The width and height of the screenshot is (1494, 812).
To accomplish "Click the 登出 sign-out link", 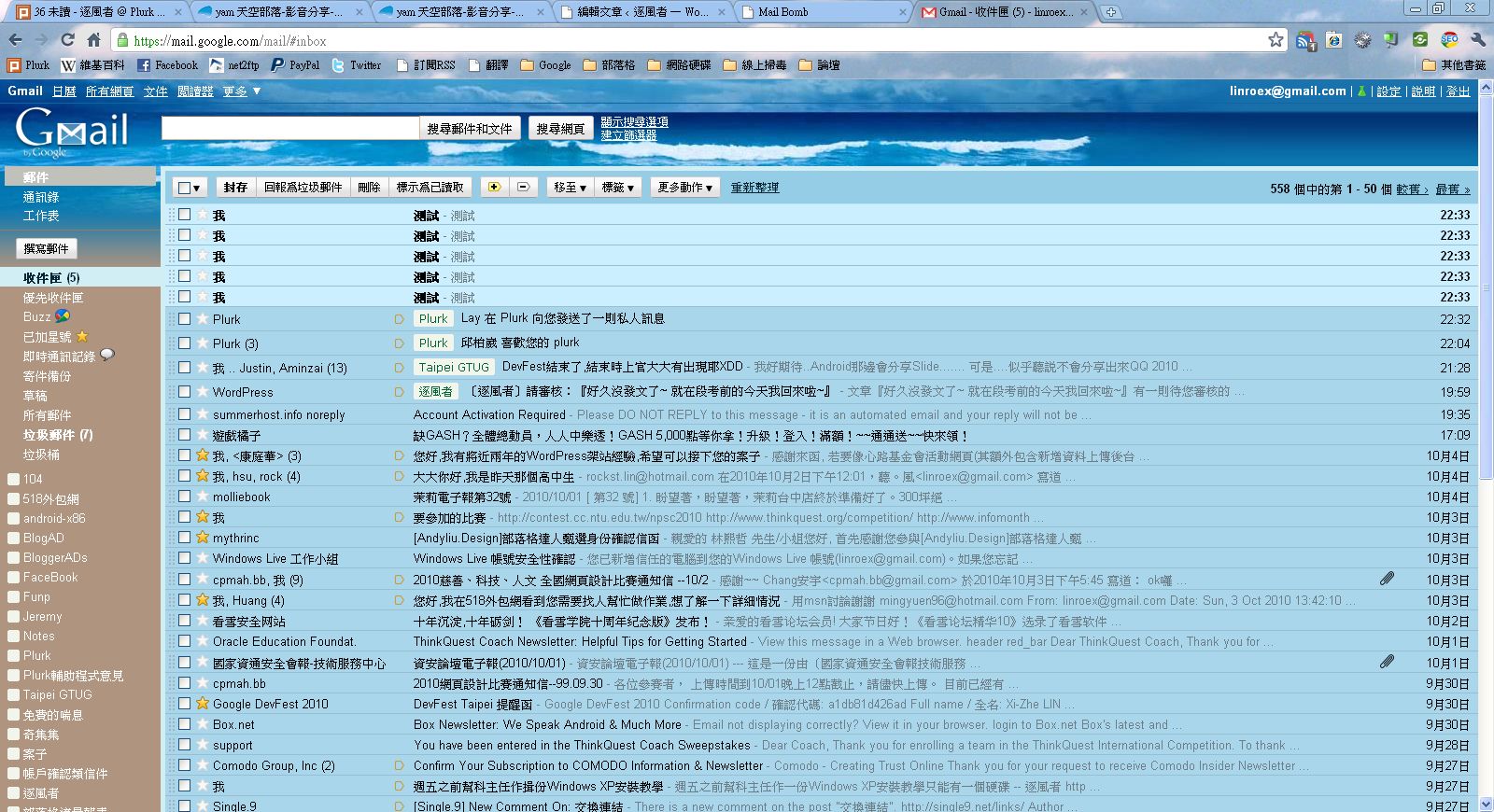I will (1458, 91).
